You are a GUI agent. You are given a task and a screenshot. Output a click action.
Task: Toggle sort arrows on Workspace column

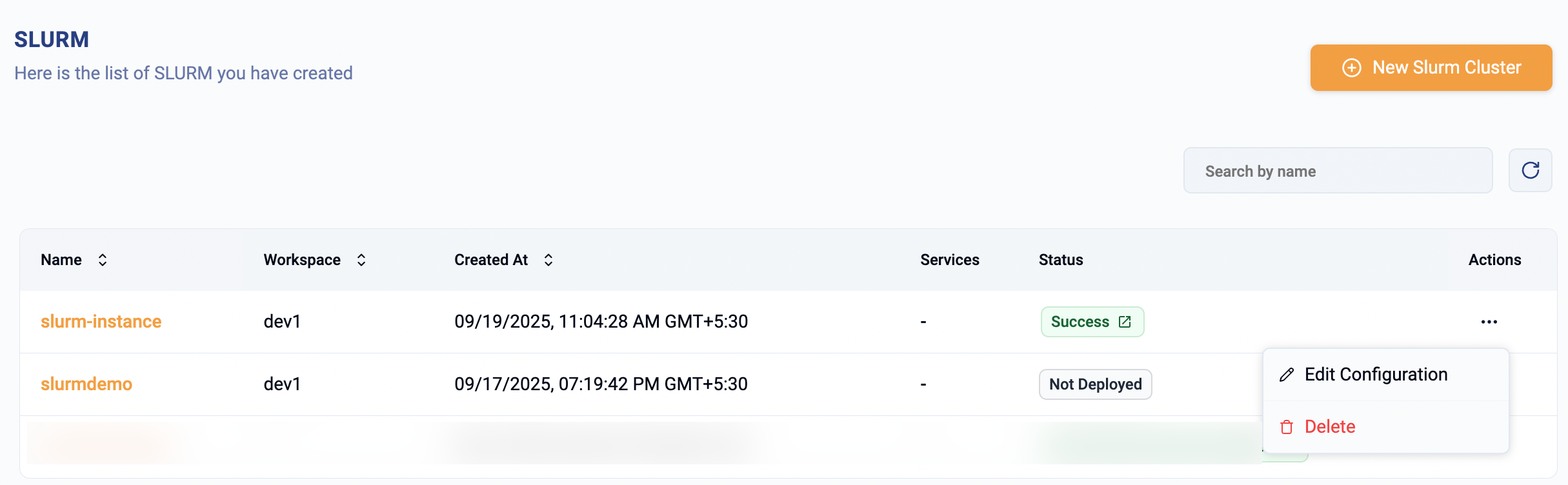tap(361, 260)
